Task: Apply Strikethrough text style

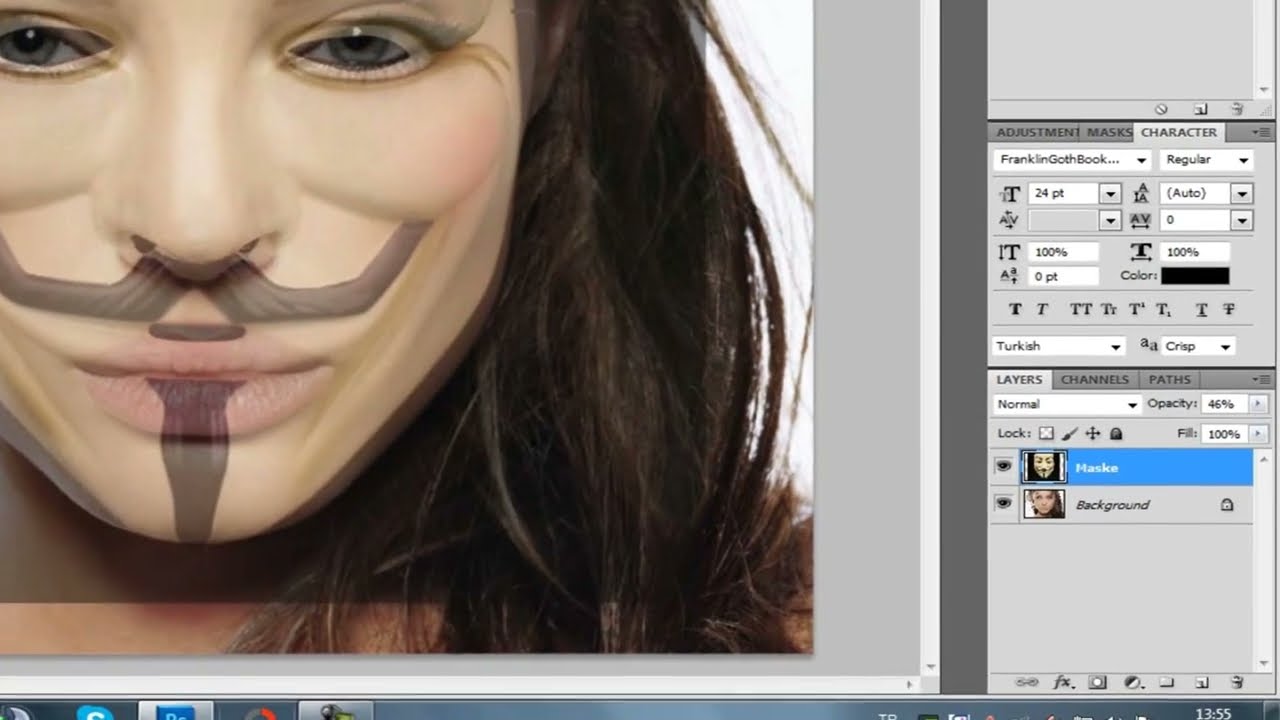Action: click(1229, 310)
